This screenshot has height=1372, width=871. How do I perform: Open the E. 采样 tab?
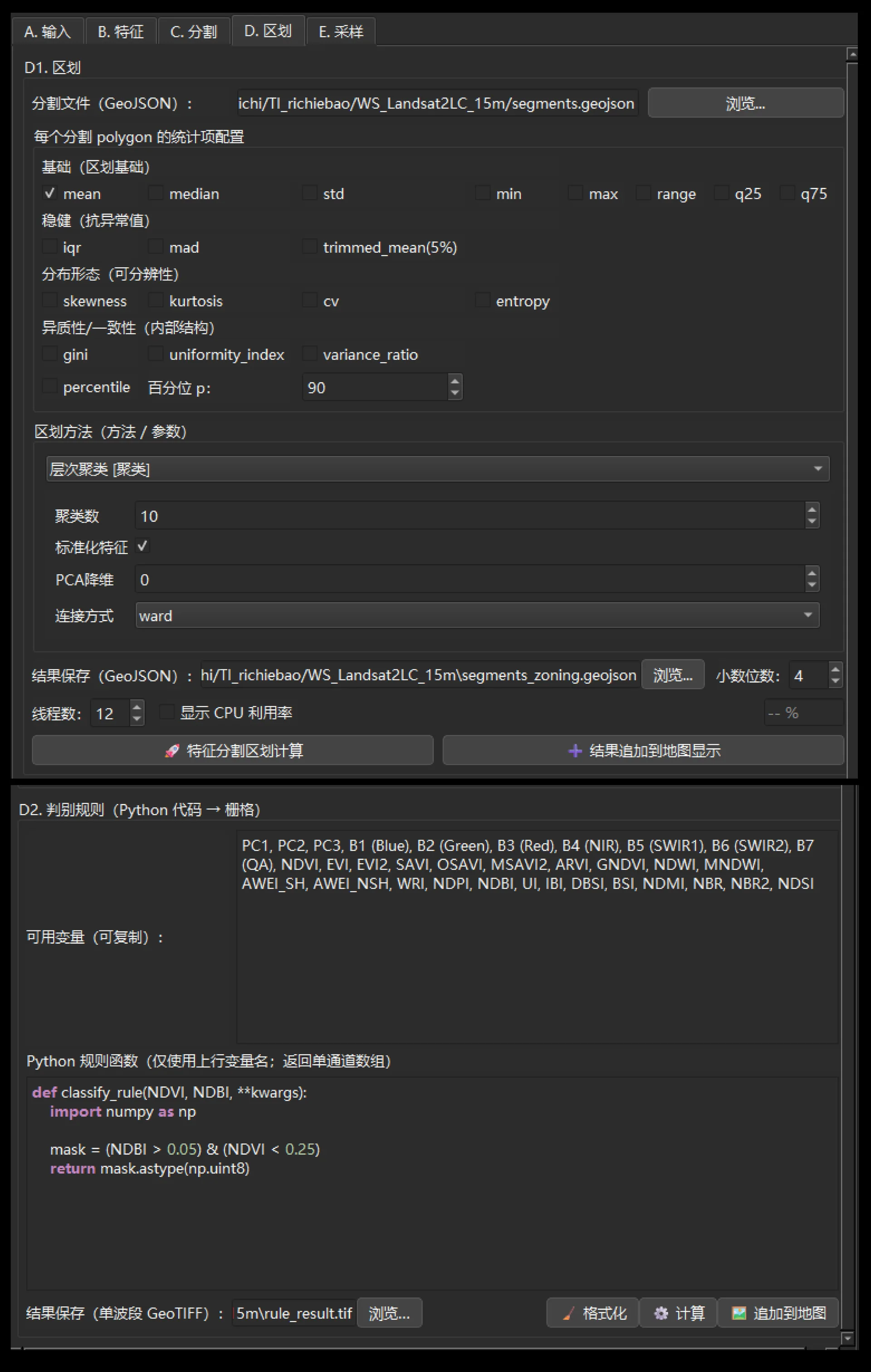click(341, 31)
